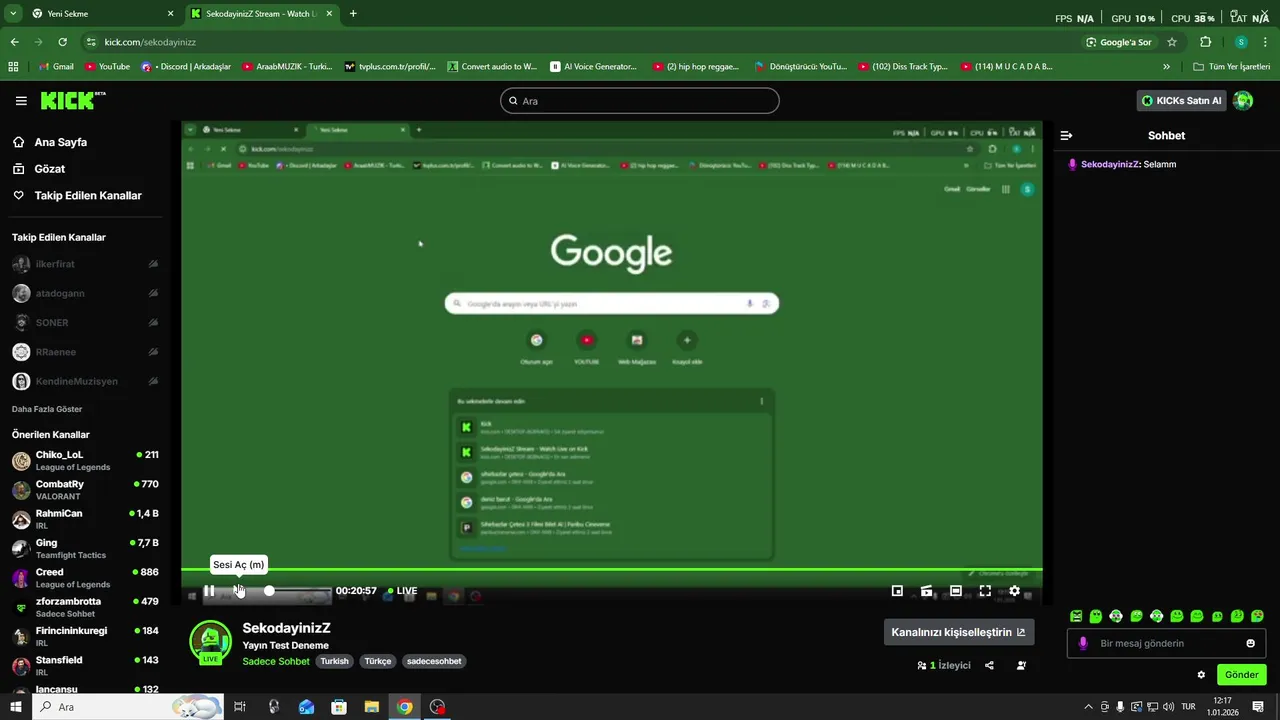Click Kanalınızı kişiselleştirin button
The image size is (1280, 720).
(x=959, y=632)
